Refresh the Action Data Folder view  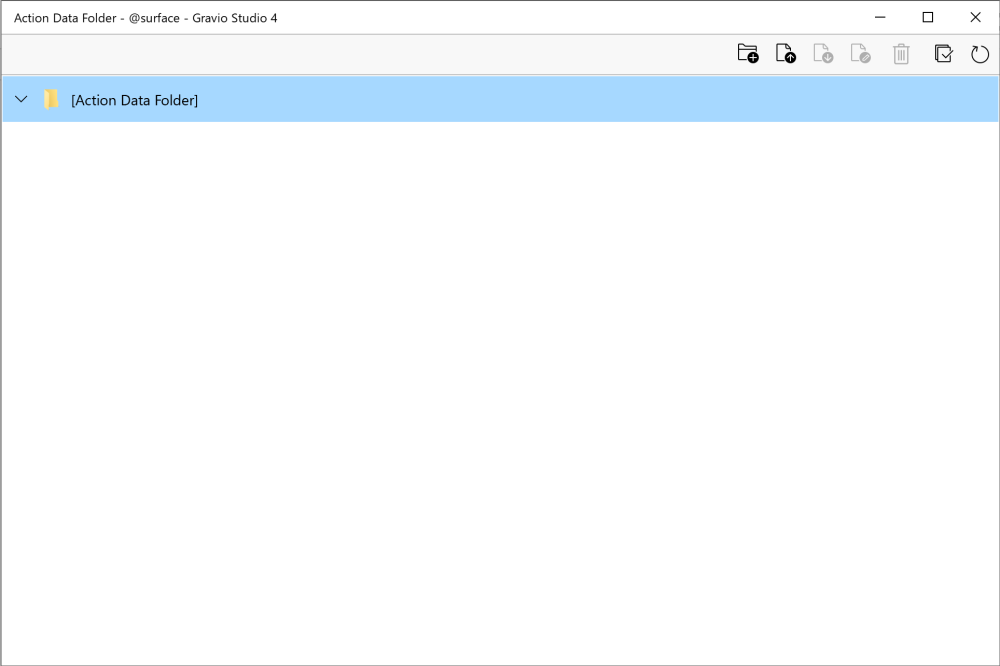pos(980,53)
